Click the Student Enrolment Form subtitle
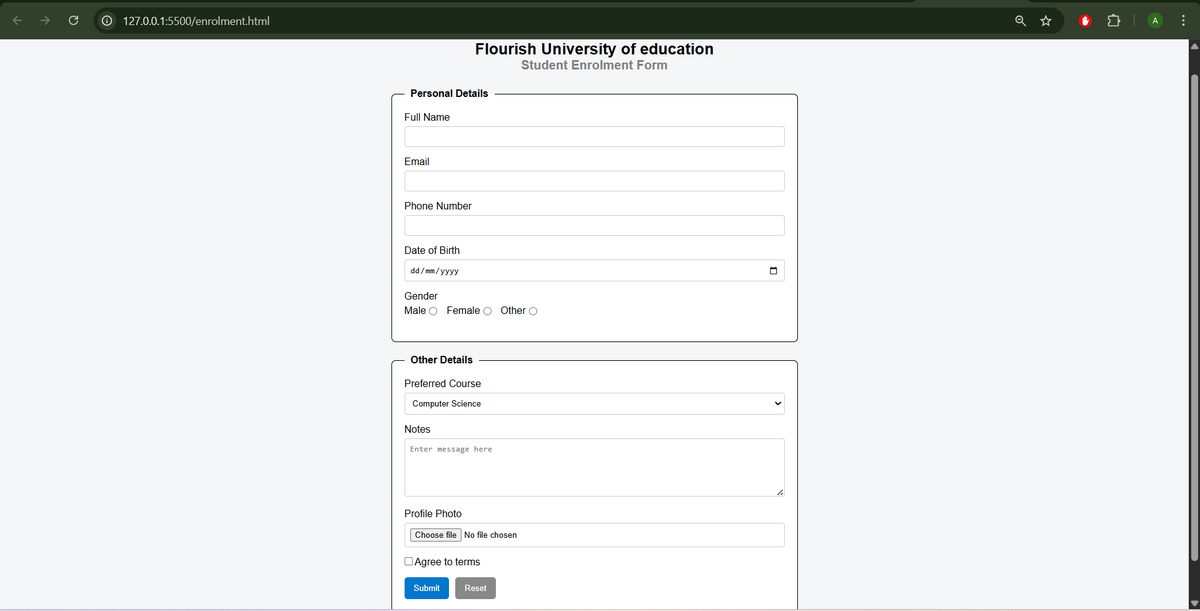Viewport: 1200px width, 611px height. 594,65
